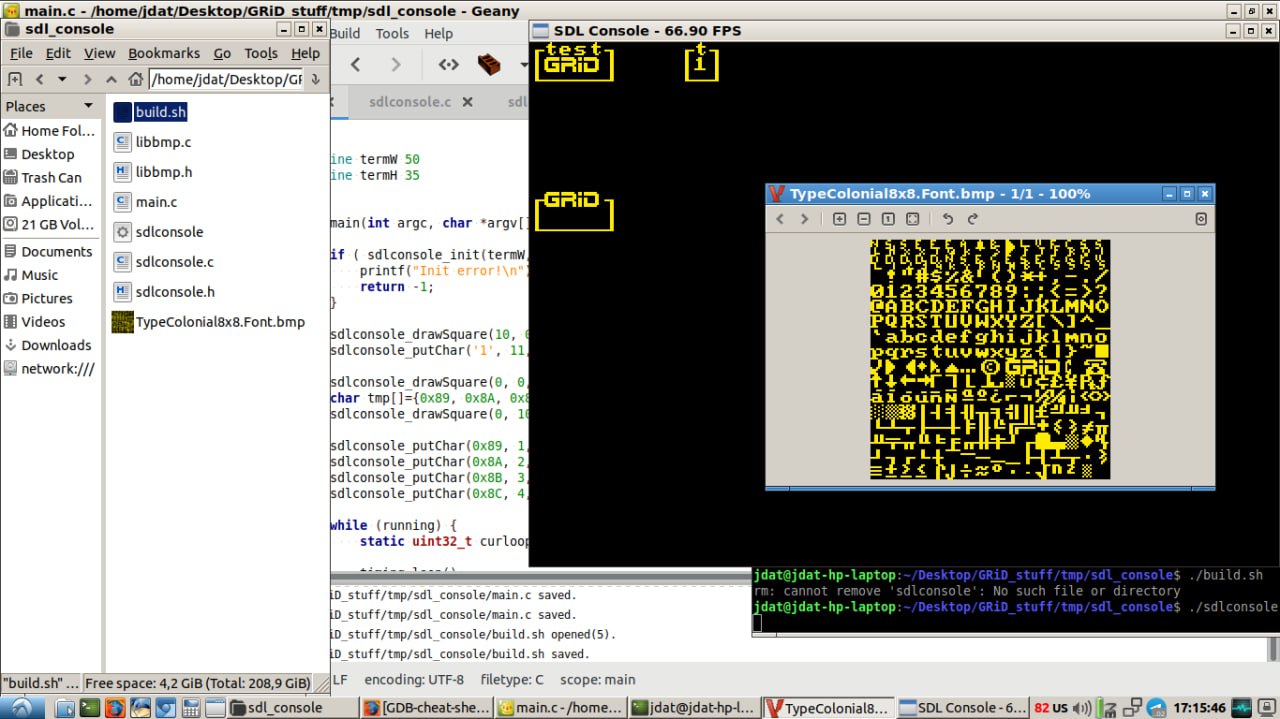Expand the Places side pane dropdown
The image size is (1280, 719).
(x=88, y=106)
